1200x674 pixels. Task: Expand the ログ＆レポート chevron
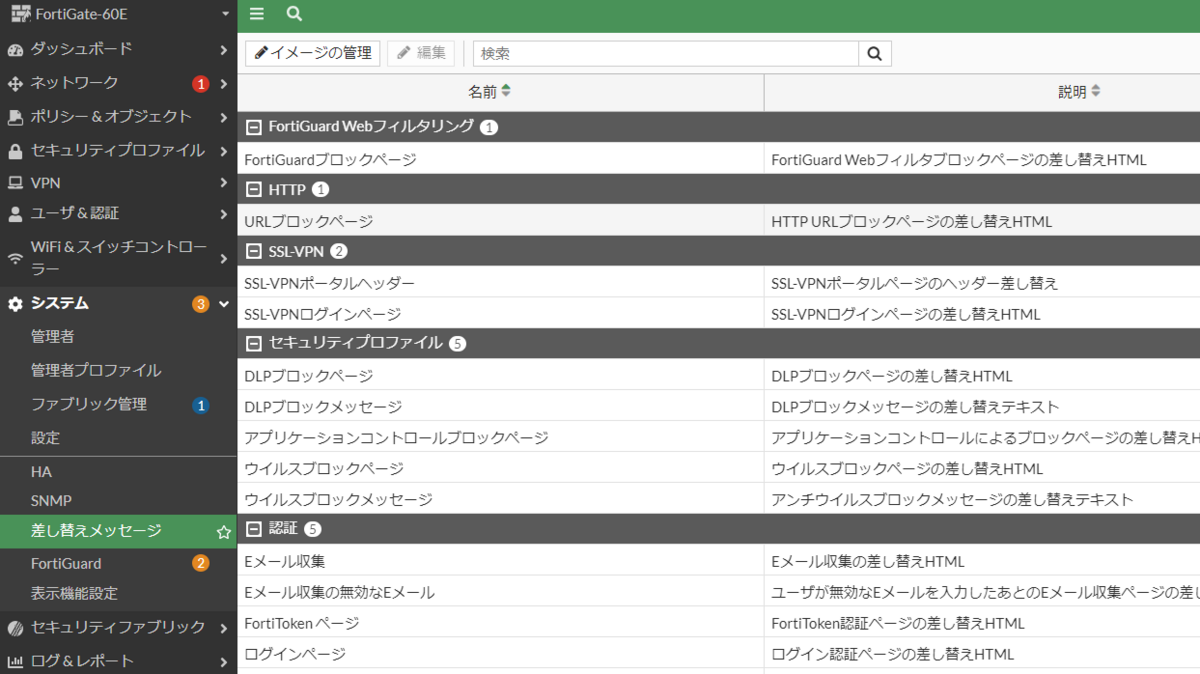[224, 661]
